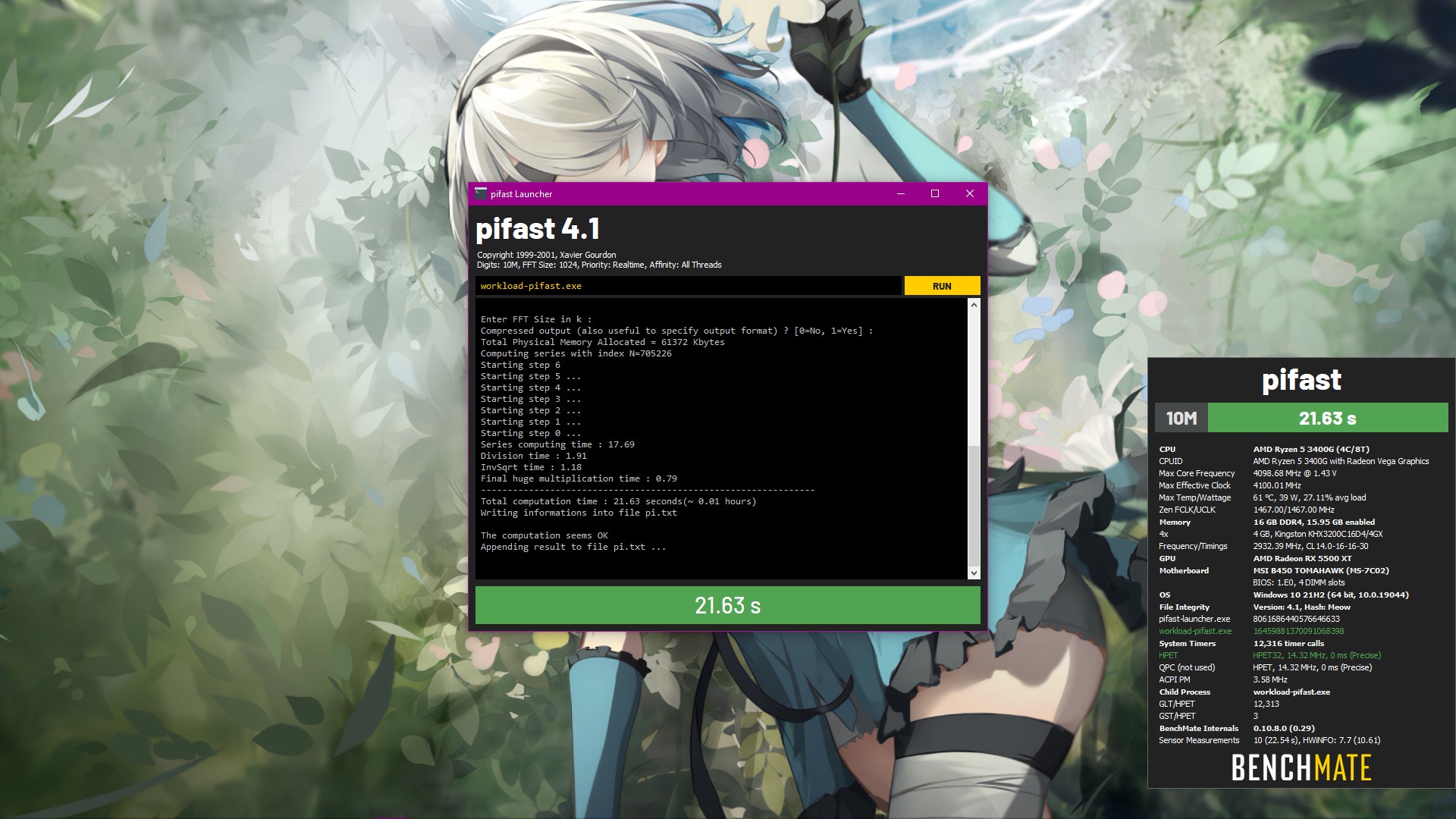Click the console scrollbar up arrow

click(974, 305)
